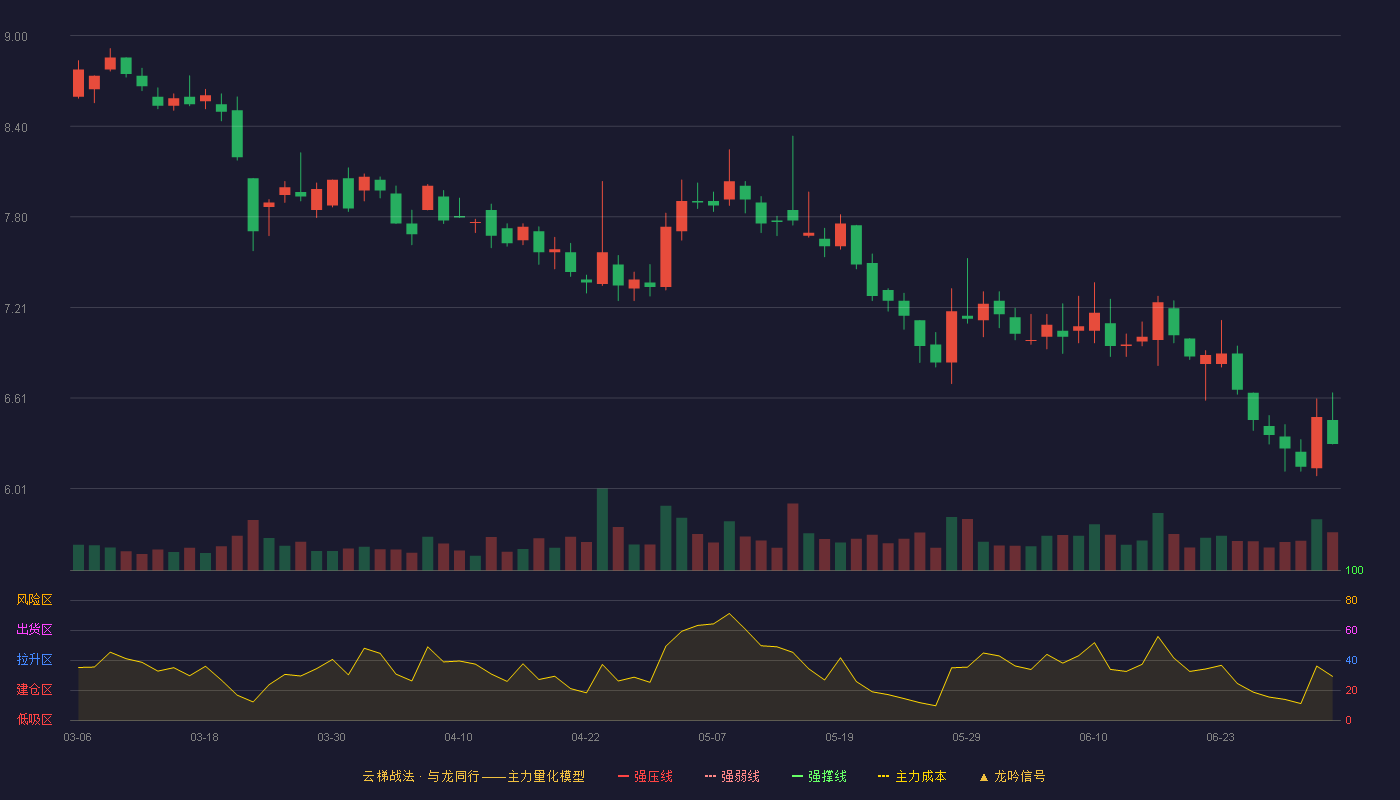Toggle the 主力成本 legend entry
Viewport: 1400px width, 800px height.
pyautogui.click(x=912, y=776)
